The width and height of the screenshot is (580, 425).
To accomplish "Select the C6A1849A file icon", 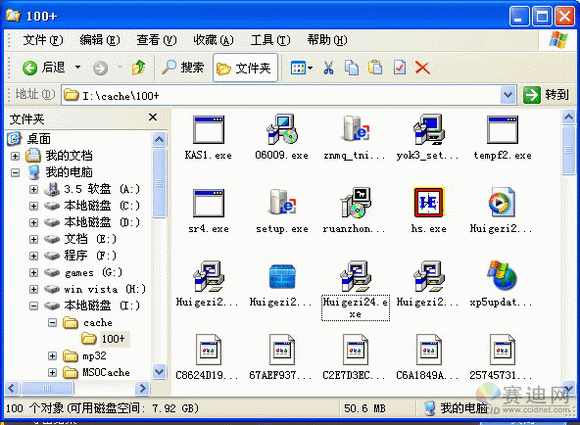I will (x=429, y=350).
